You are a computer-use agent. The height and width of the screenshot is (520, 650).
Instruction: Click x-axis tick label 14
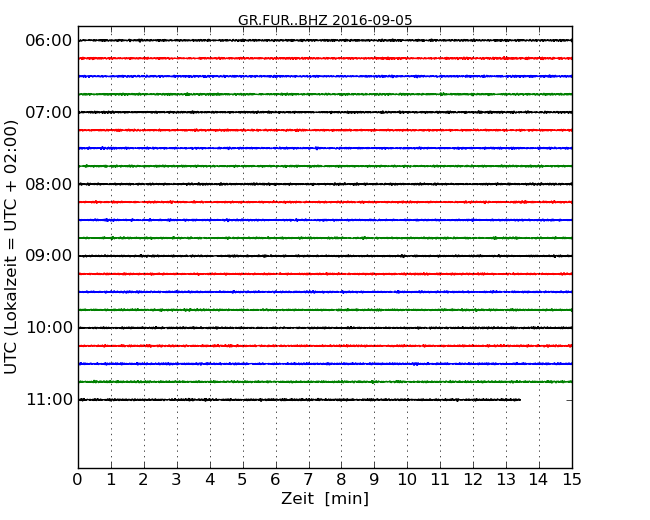pyautogui.click(x=538, y=479)
